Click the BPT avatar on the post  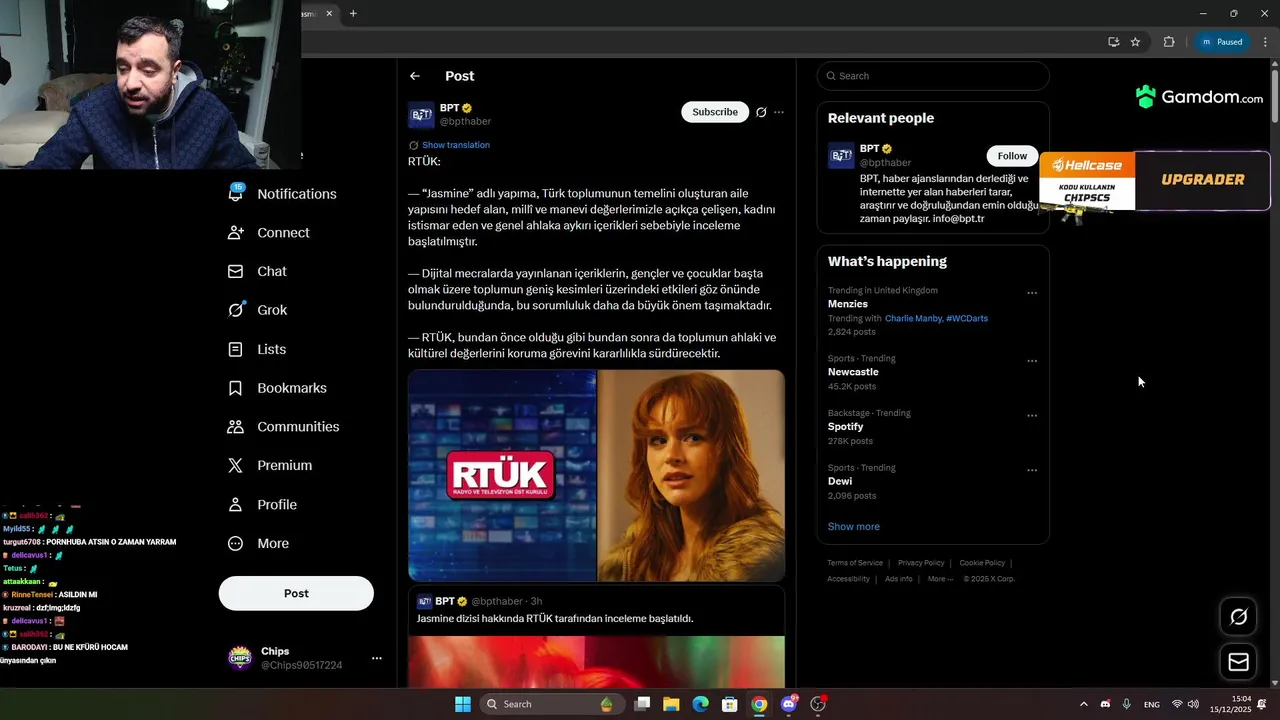(421, 115)
